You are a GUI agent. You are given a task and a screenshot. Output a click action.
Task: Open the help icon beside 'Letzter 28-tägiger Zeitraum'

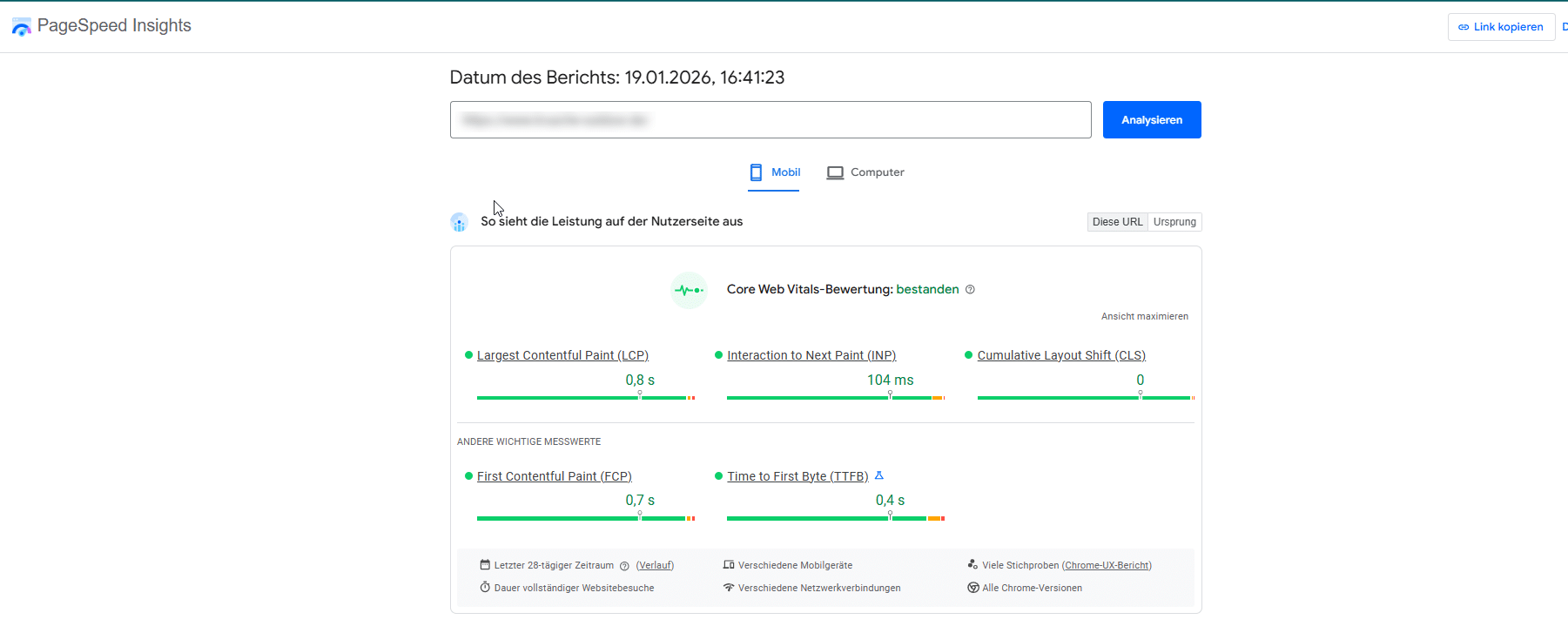(624, 566)
